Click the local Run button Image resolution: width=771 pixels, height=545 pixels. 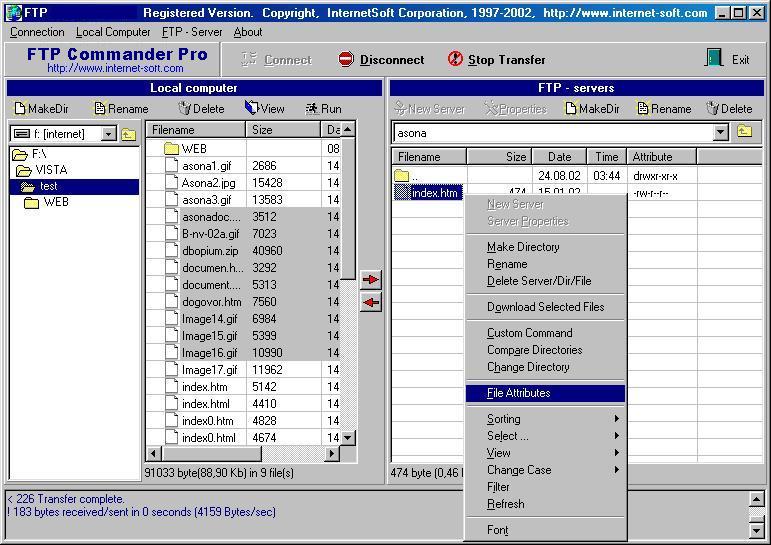click(x=323, y=109)
